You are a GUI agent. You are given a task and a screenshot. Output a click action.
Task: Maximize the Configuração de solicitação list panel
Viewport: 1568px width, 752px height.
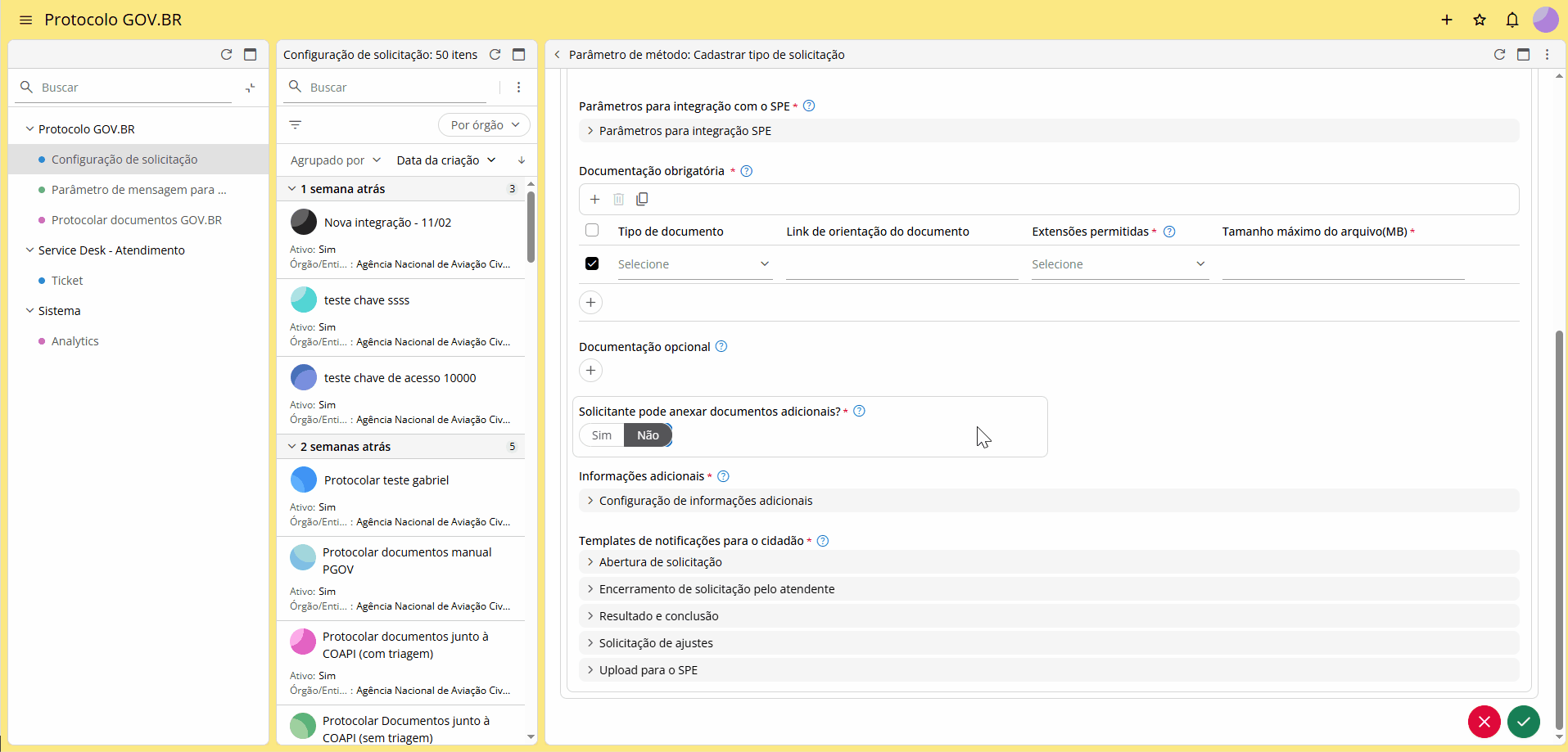519,55
